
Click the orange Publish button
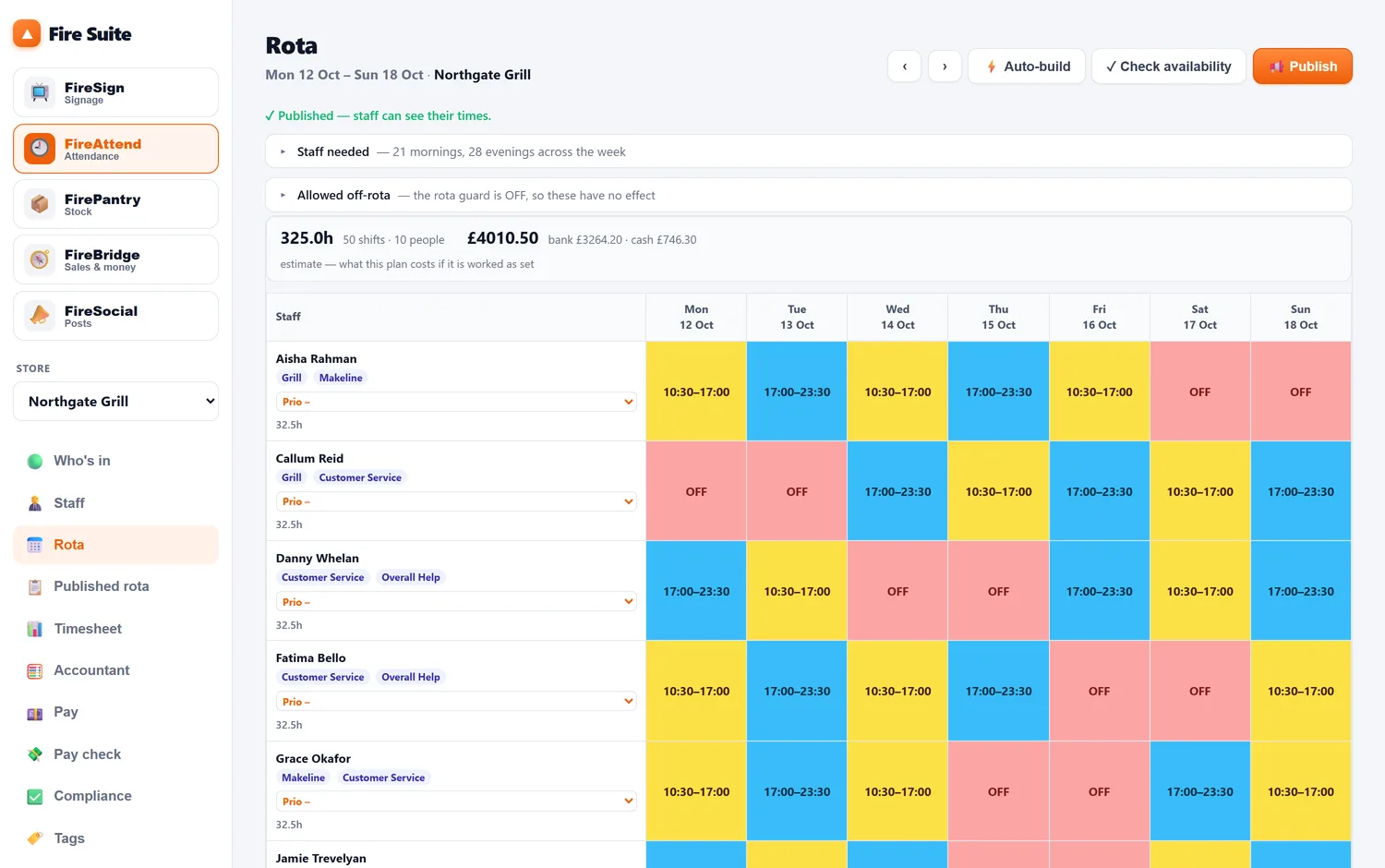click(x=1303, y=66)
